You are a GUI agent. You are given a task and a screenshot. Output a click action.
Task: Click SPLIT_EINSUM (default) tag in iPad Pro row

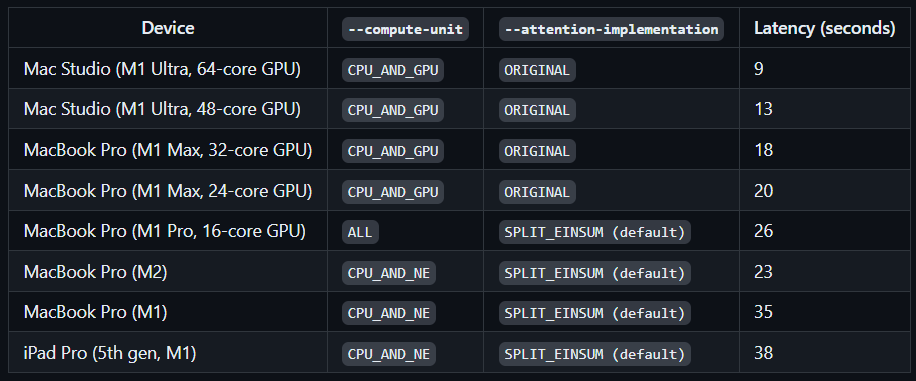(x=595, y=354)
